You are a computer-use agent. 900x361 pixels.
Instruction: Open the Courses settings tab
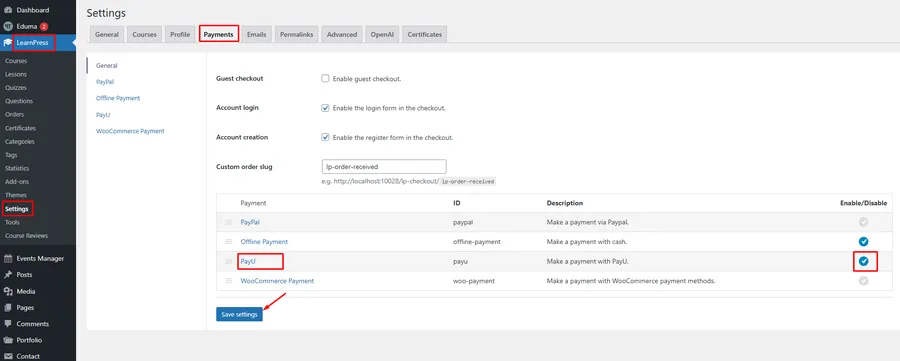(x=145, y=34)
